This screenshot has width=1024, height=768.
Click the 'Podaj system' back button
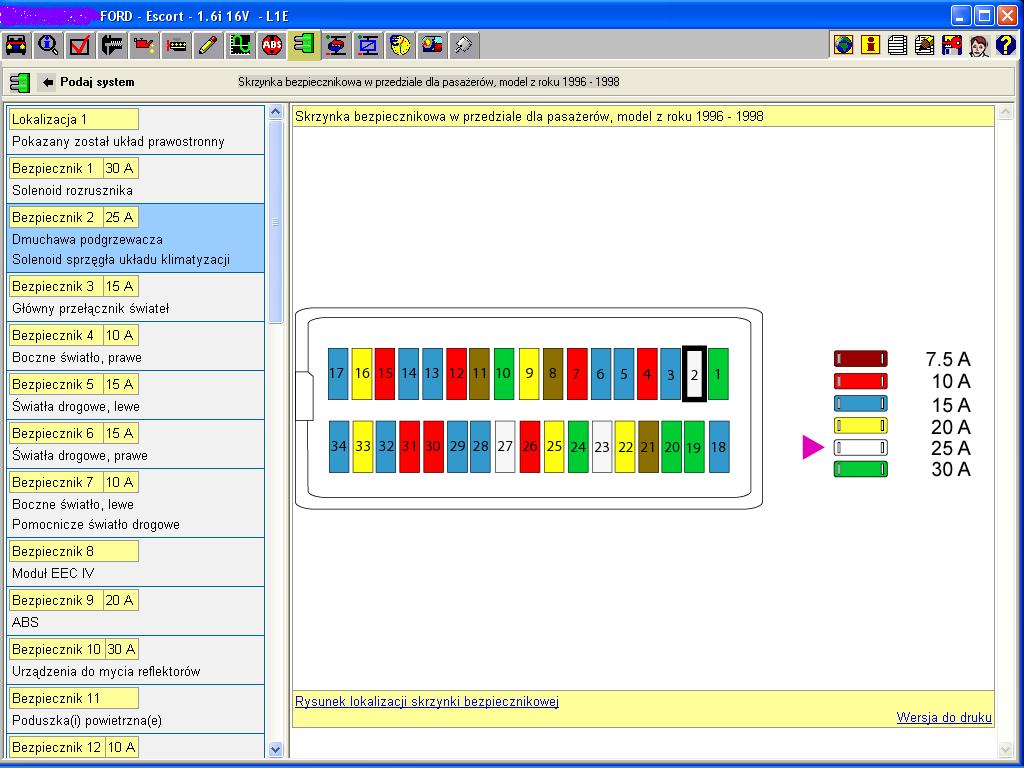coord(88,82)
